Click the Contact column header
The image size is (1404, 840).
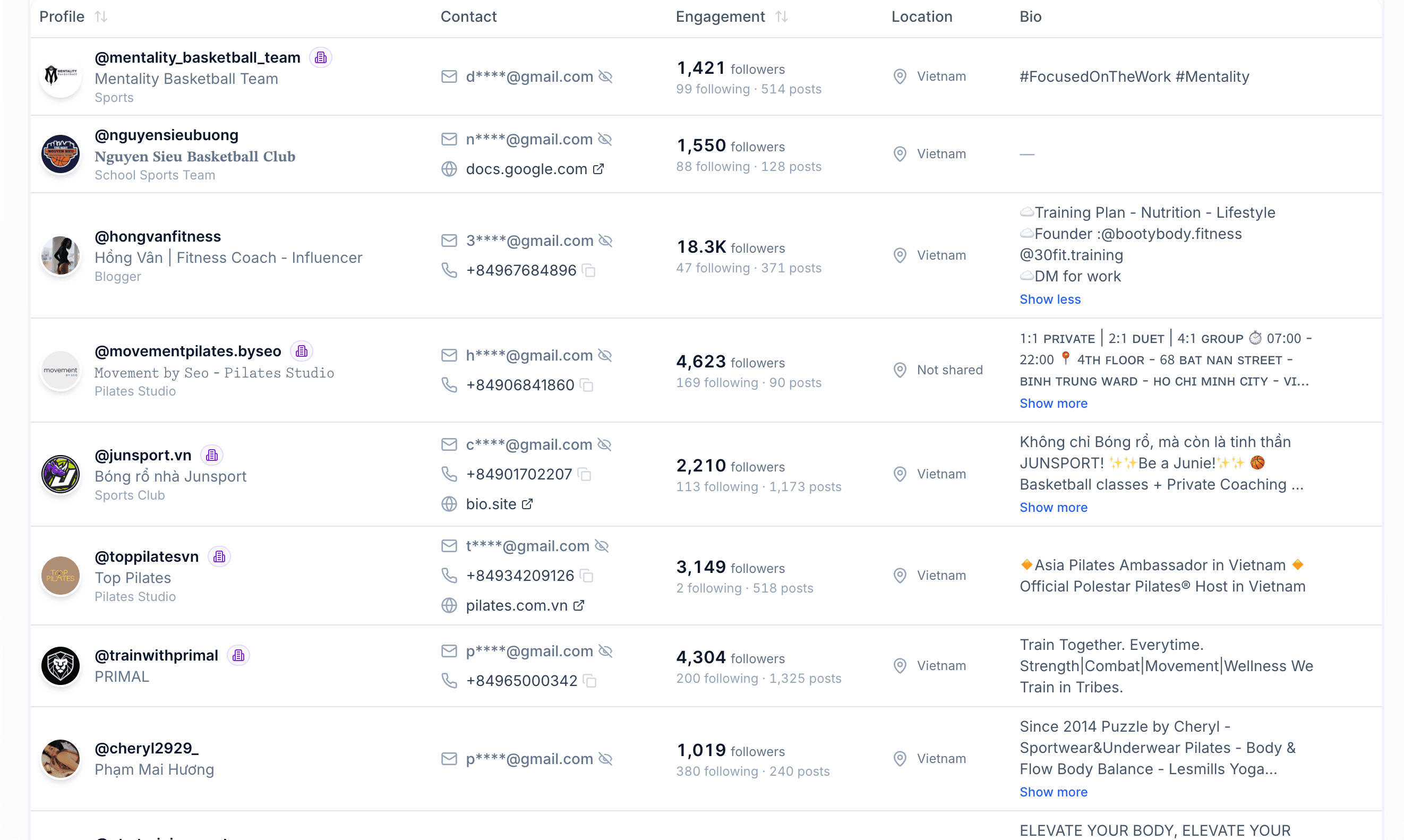tap(468, 16)
